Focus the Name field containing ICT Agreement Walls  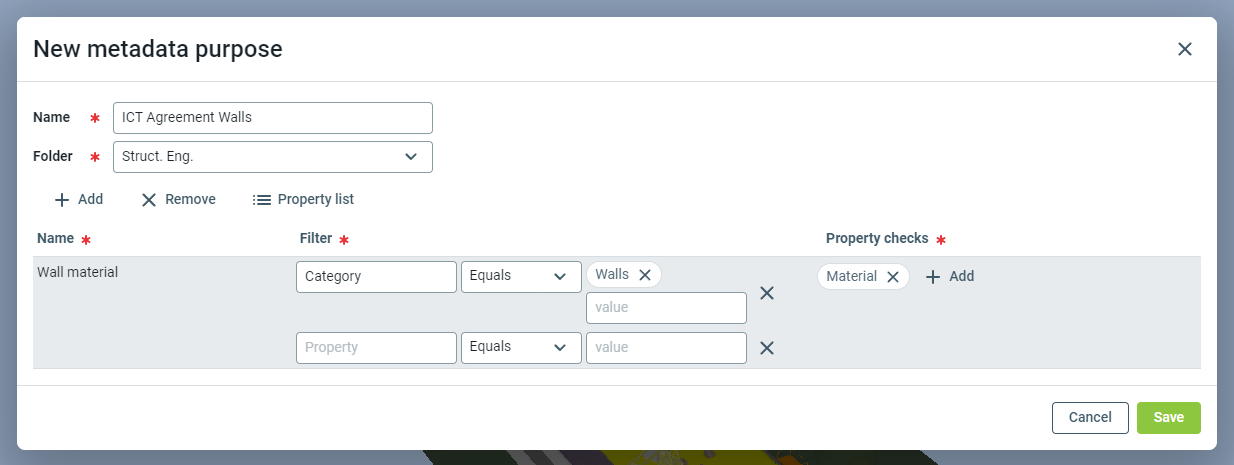272,118
